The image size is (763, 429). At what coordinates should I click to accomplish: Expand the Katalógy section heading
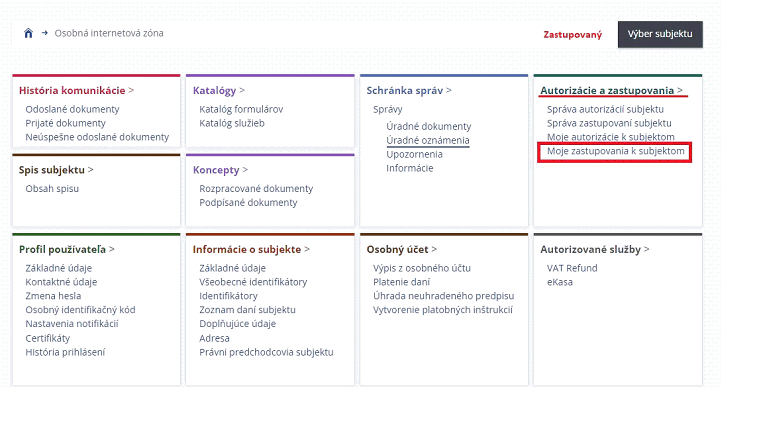pos(218,90)
